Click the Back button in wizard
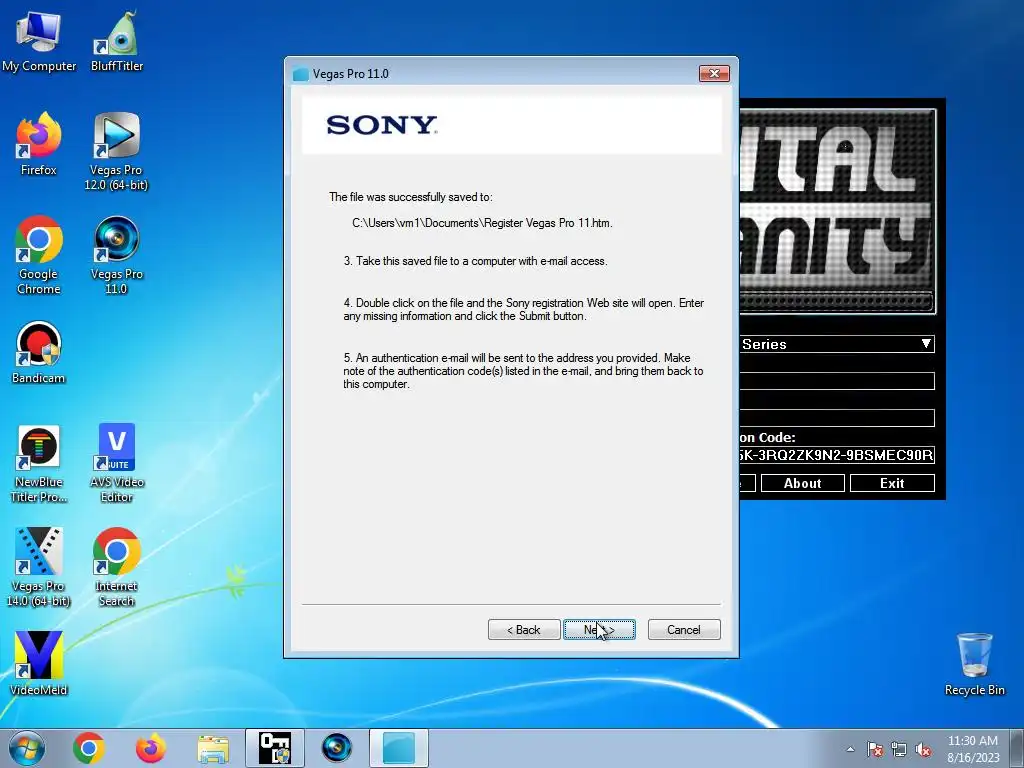Image resolution: width=1024 pixels, height=768 pixels. [x=524, y=630]
